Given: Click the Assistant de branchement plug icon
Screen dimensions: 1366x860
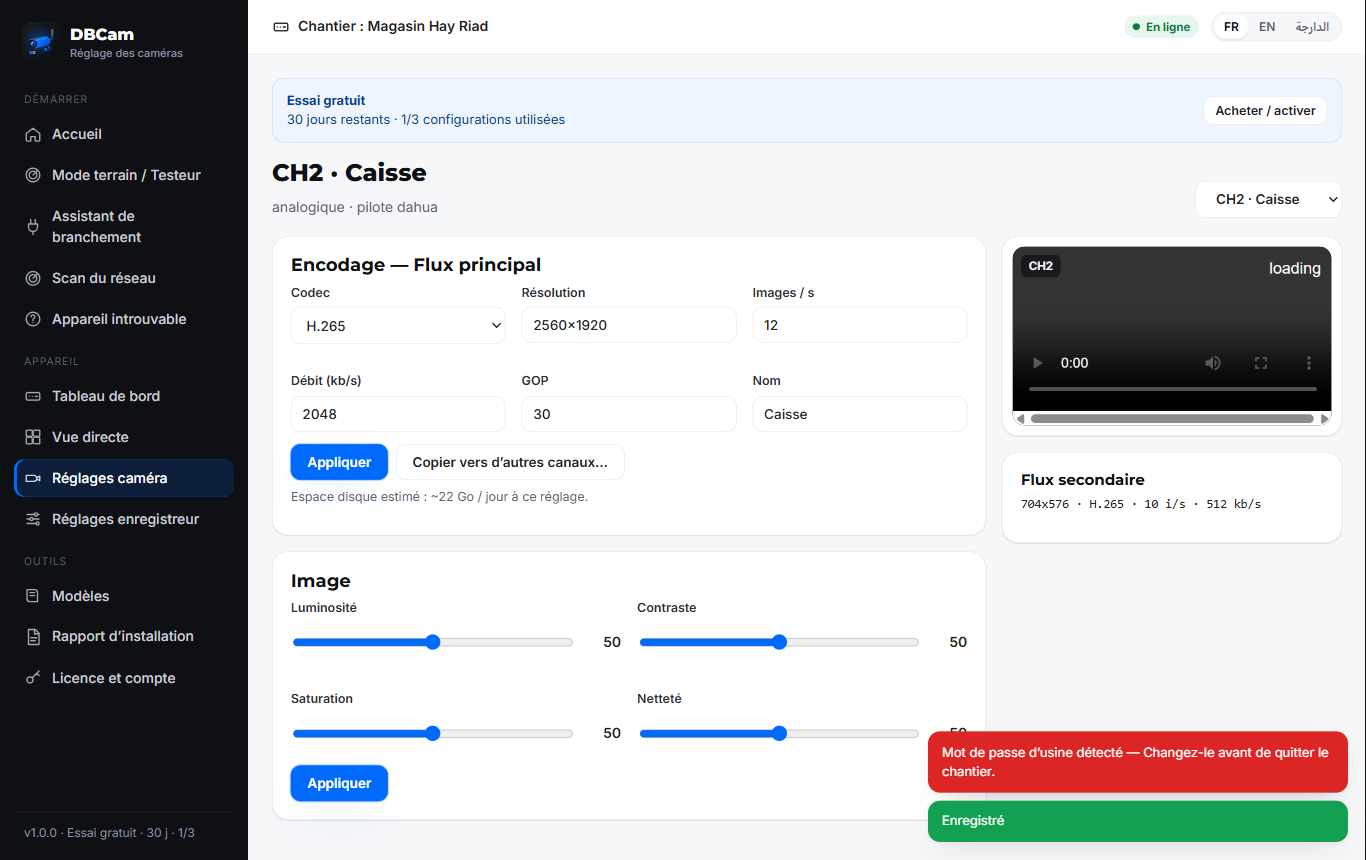Looking at the screenshot, I should [x=33, y=227].
